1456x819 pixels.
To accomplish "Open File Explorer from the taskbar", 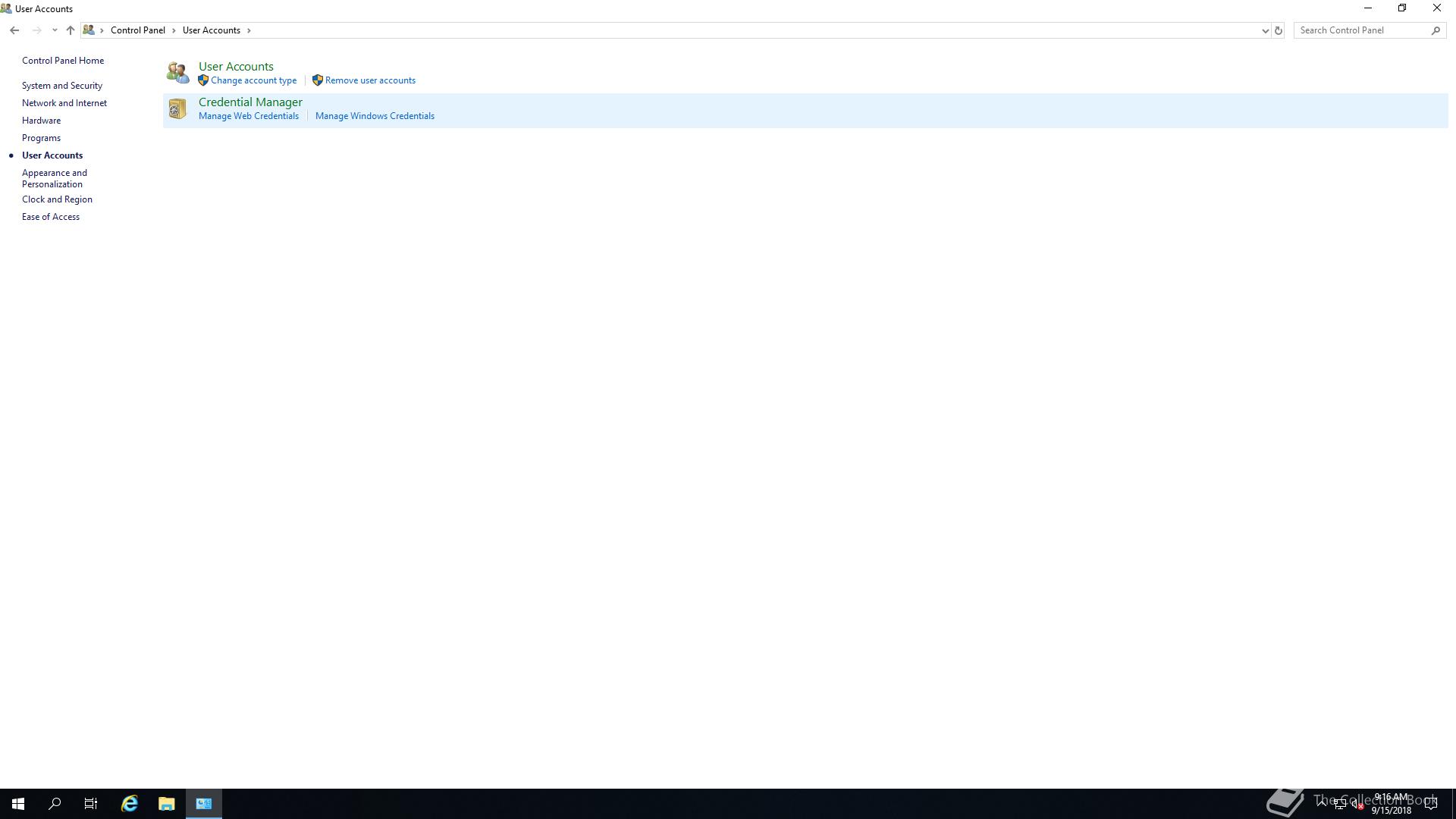I will coord(166,804).
